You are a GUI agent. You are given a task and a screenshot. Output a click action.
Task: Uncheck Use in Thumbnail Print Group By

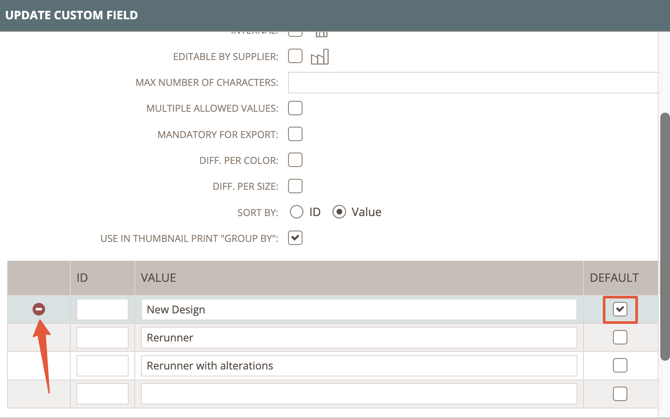[295, 238]
